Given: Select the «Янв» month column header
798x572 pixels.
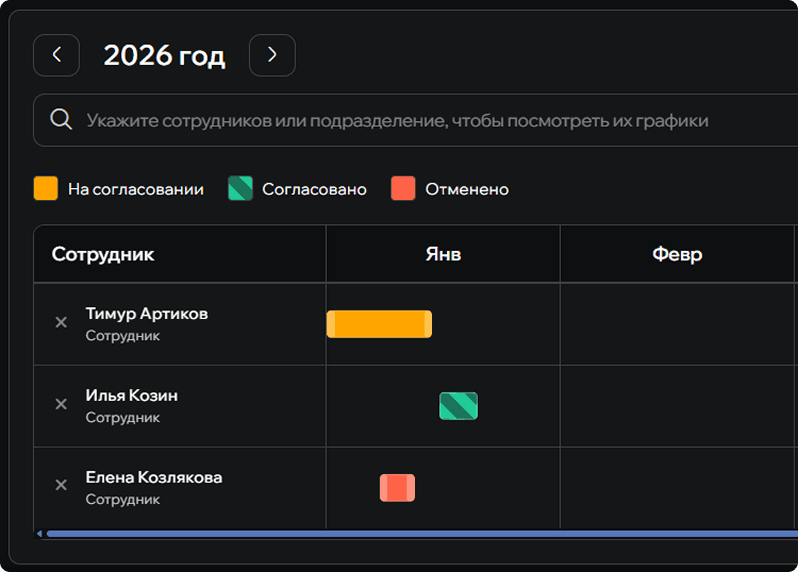Looking at the screenshot, I should [x=443, y=254].
